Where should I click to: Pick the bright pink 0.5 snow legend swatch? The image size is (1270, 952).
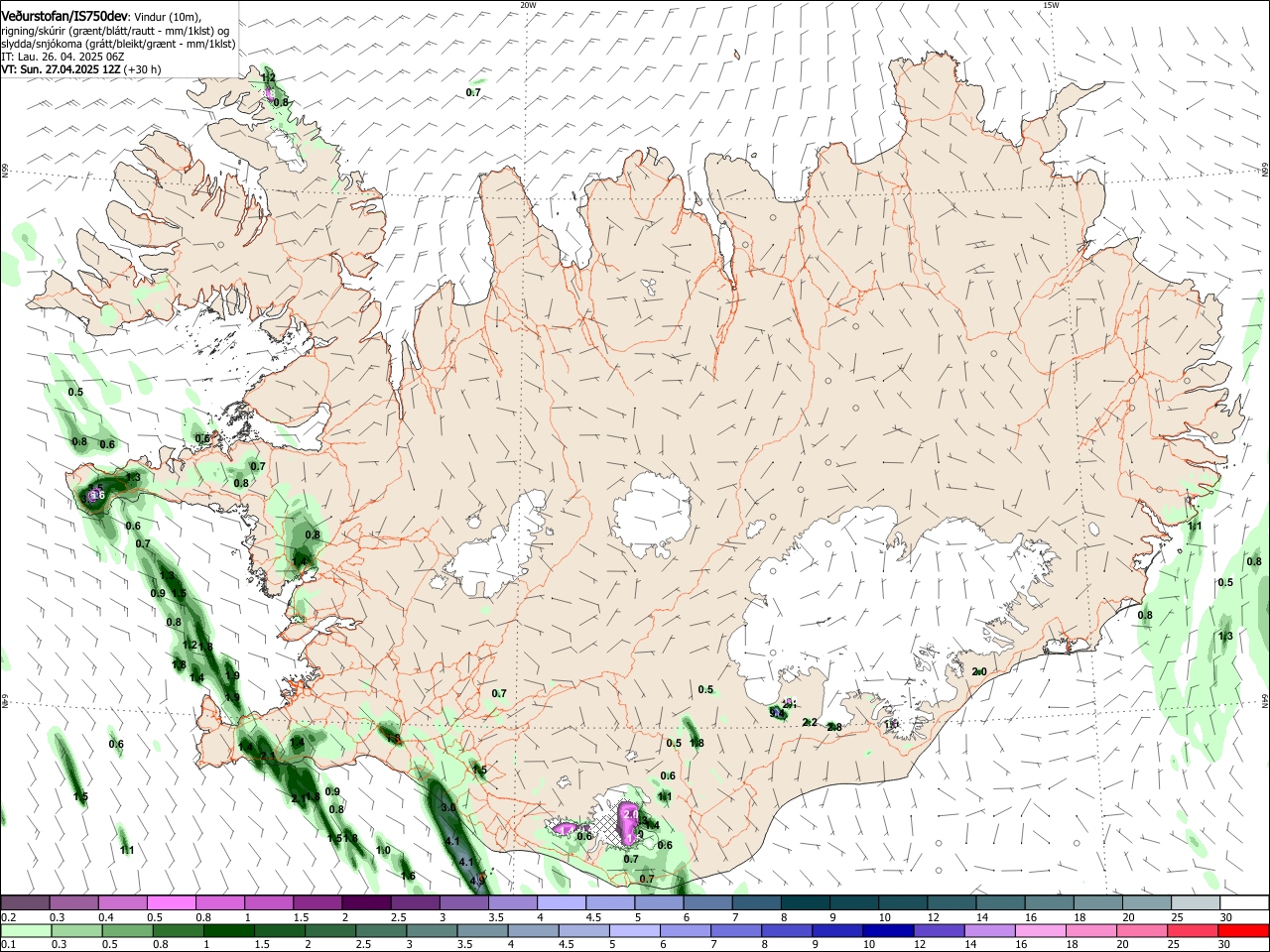[172, 903]
